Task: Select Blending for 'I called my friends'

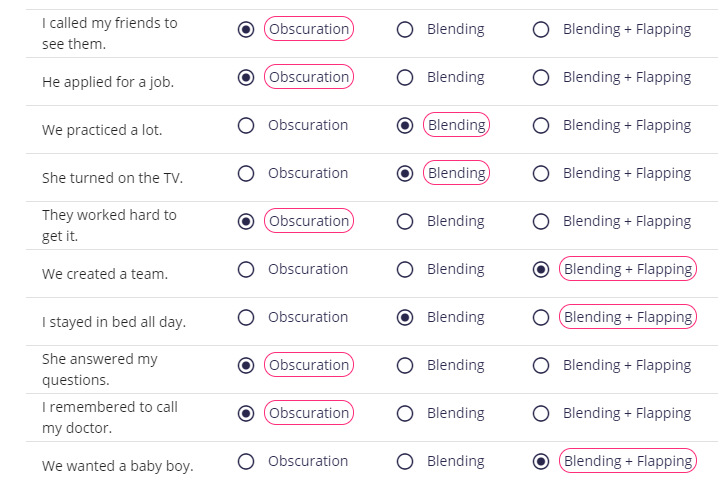Action: click(x=405, y=30)
